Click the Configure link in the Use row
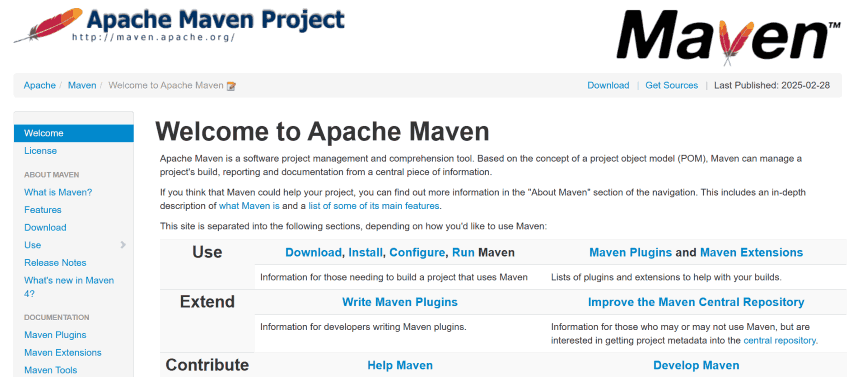 pyautogui.click(x=417, y=253)
